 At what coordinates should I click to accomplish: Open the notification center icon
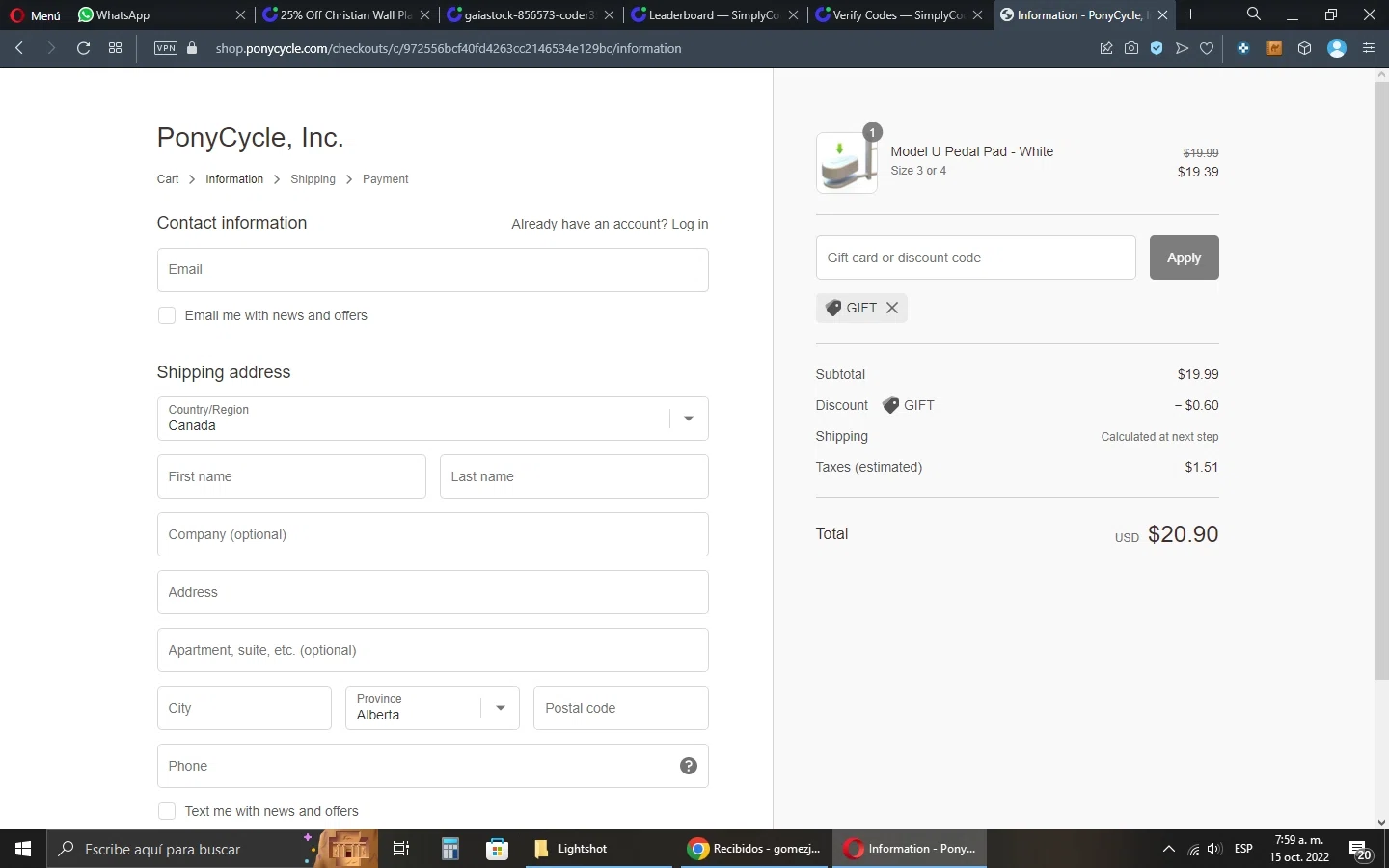pyautogui.click(x=1361, y=850)
